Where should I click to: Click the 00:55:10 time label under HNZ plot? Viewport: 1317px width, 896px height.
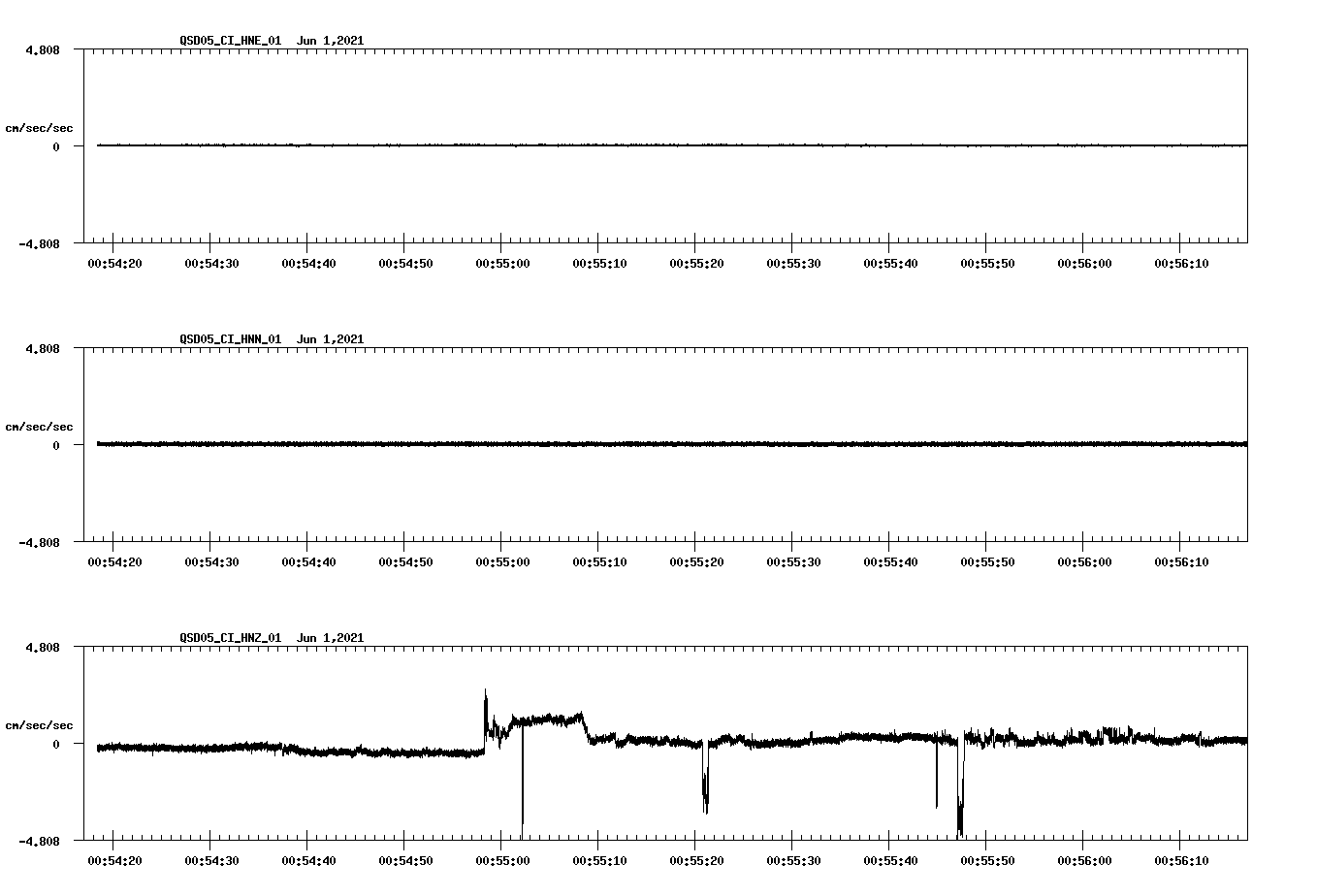(x=599, y=861)
